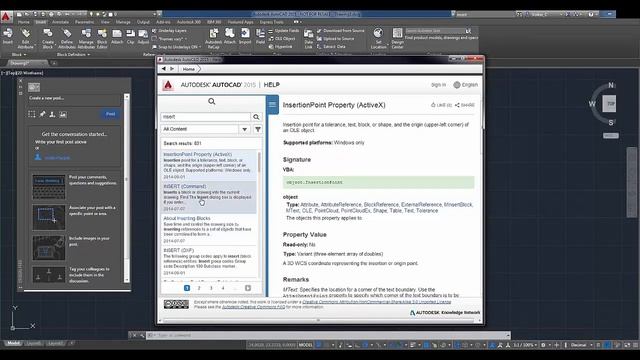The height and width of the screenshot is (360, 640).
Task: Click the help filter funnel icon
Action: click(x=258, y=129)
